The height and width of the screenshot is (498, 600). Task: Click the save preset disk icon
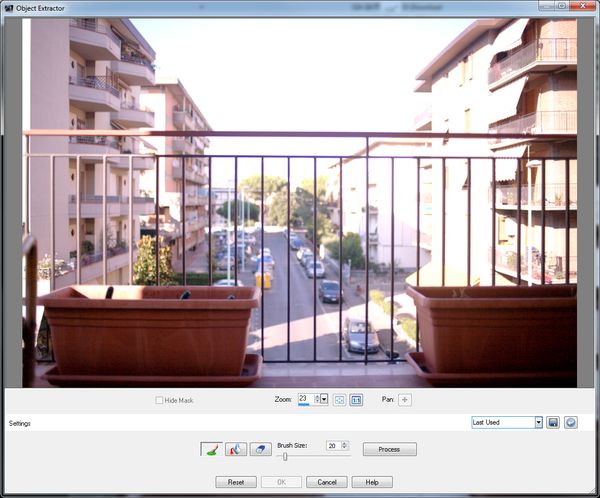[x=553, y=423]
